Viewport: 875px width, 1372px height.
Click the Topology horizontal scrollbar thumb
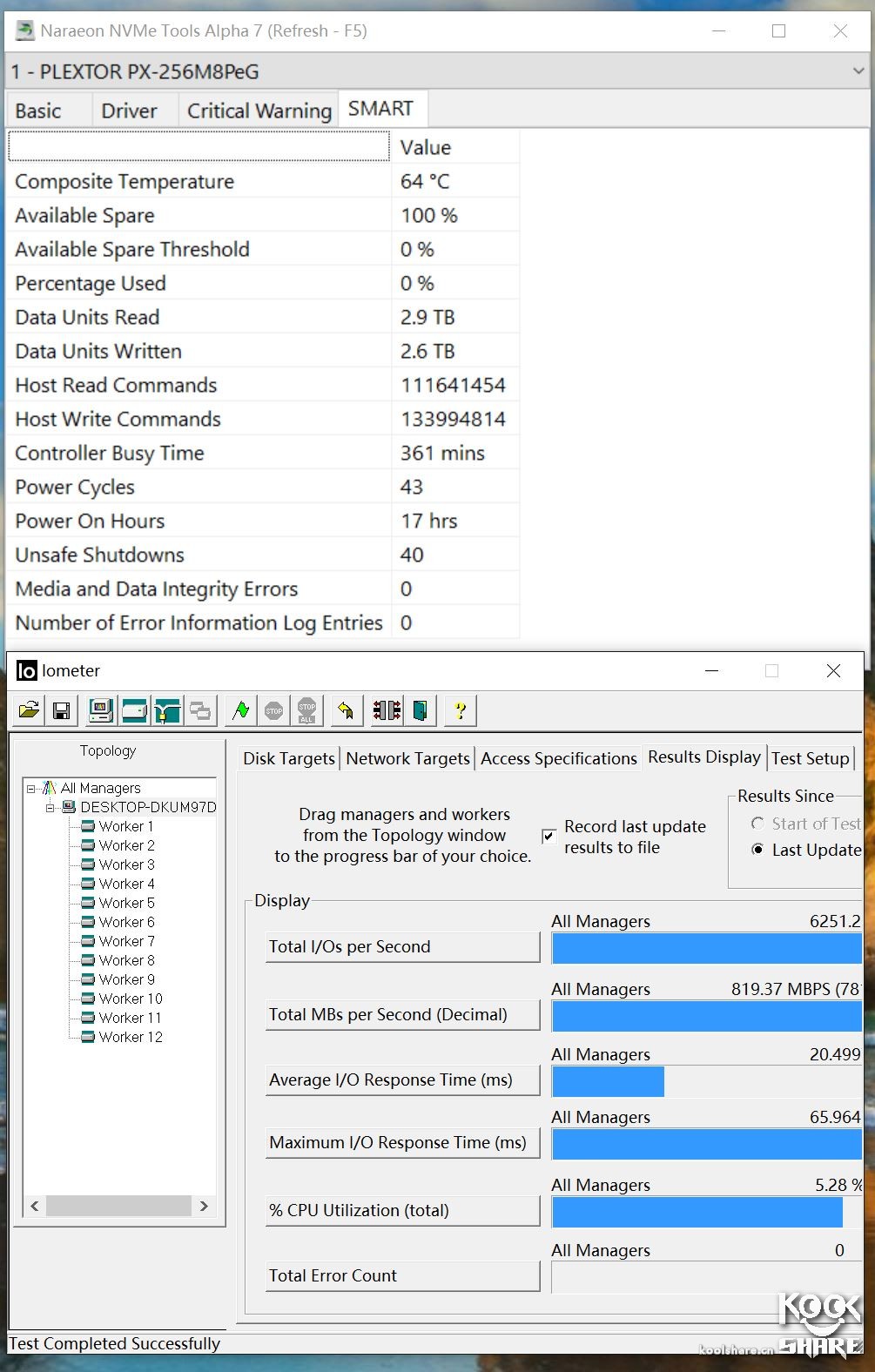[118, 1206]
